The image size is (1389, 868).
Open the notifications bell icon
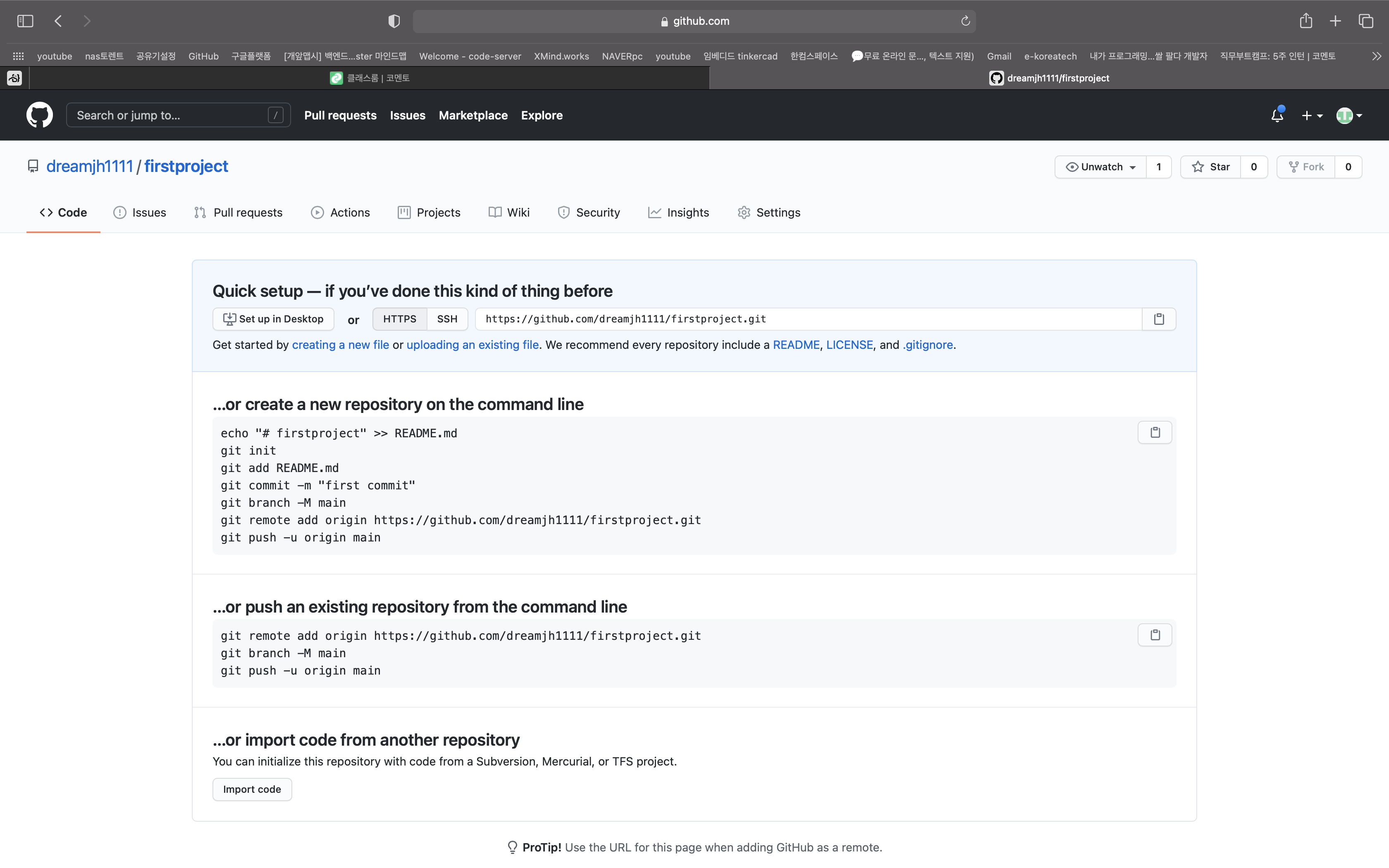point(1277,115)
